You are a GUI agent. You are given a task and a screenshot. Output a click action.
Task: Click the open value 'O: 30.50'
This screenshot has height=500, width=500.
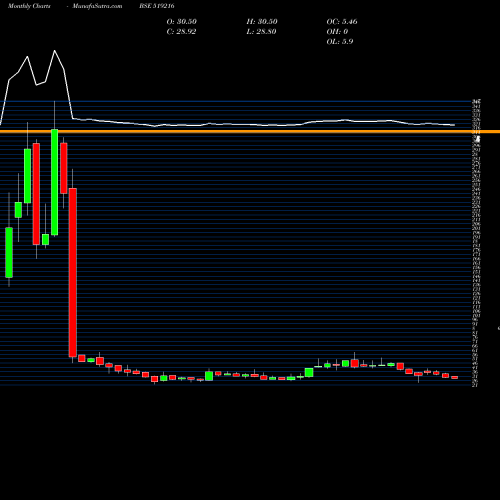tap(182, 21)
